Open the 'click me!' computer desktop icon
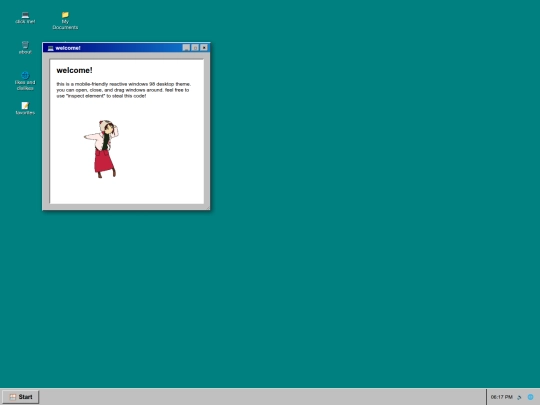 click(x=25, y=18)
